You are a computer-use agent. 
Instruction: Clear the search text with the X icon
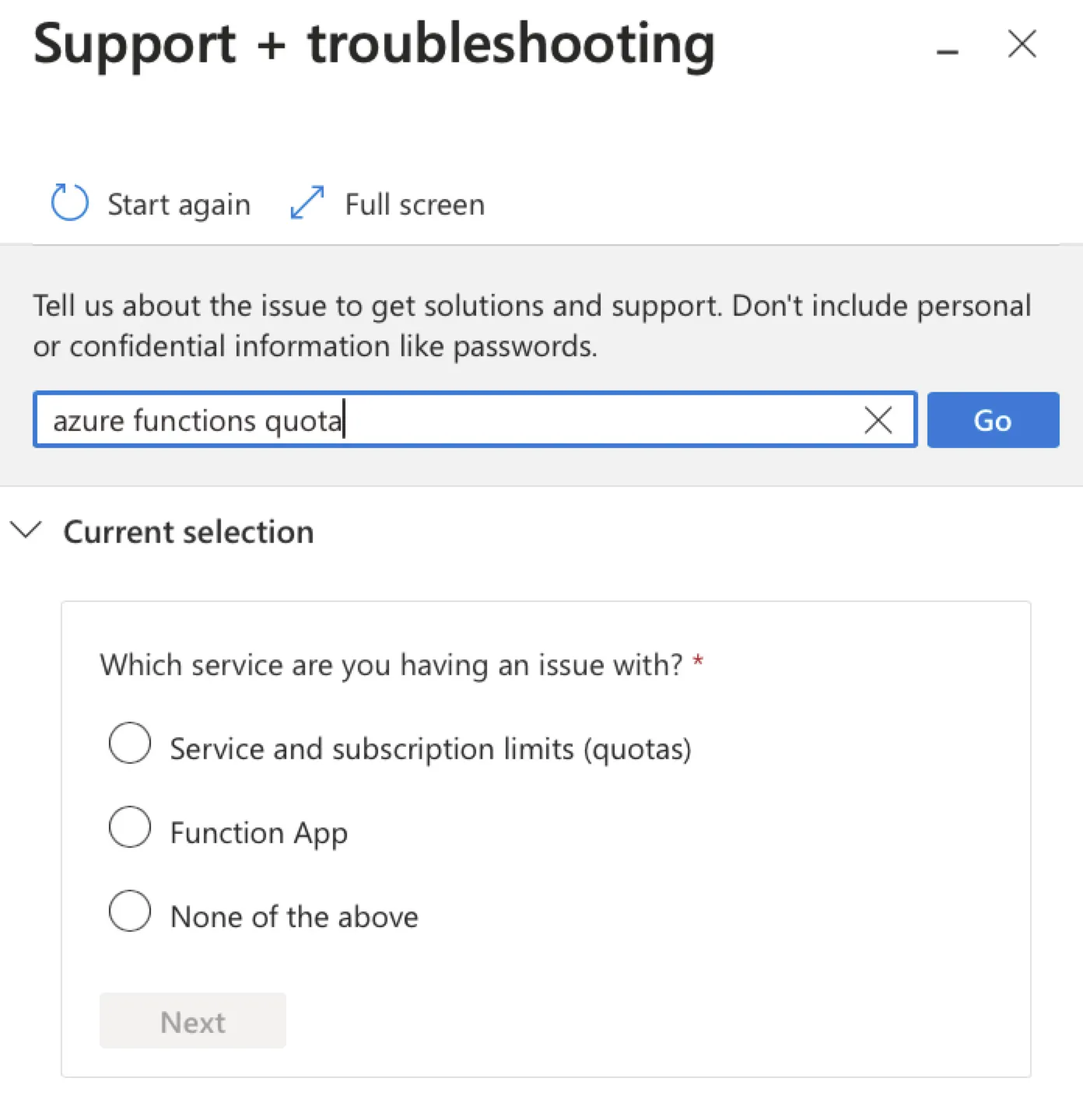point(878,421)
